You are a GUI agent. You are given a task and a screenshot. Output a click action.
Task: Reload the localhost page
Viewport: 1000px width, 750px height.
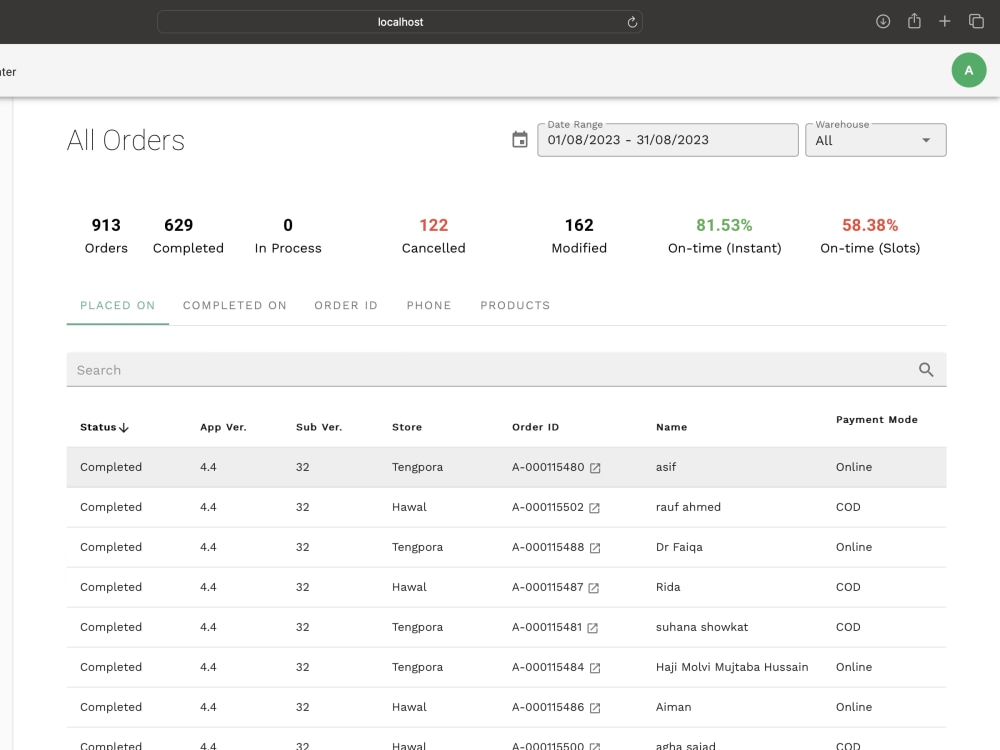tap(632, 22)
